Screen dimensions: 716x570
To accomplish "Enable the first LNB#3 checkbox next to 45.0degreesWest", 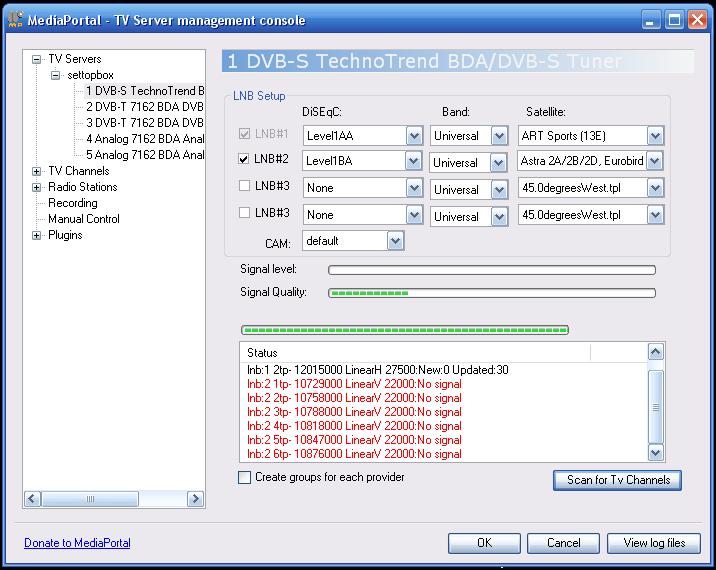I will coord(244,185).
